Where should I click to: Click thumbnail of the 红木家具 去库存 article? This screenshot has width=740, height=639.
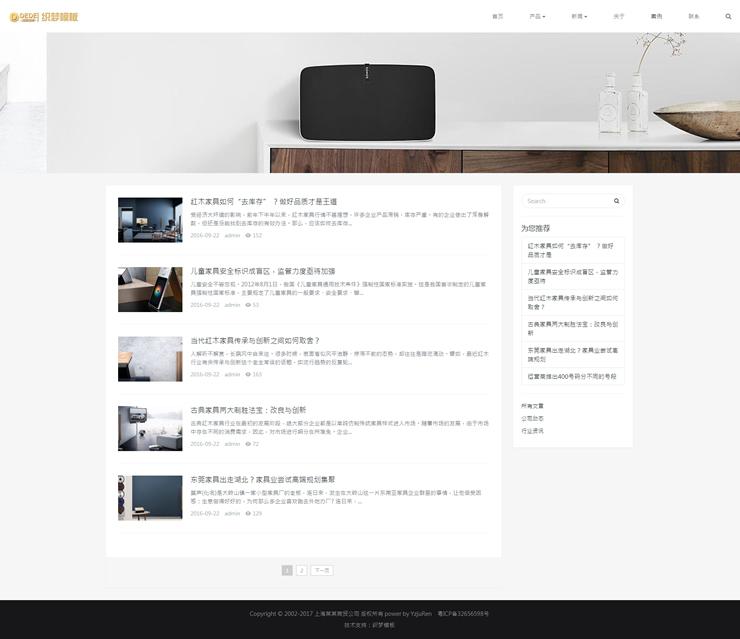tap(150, 220)
